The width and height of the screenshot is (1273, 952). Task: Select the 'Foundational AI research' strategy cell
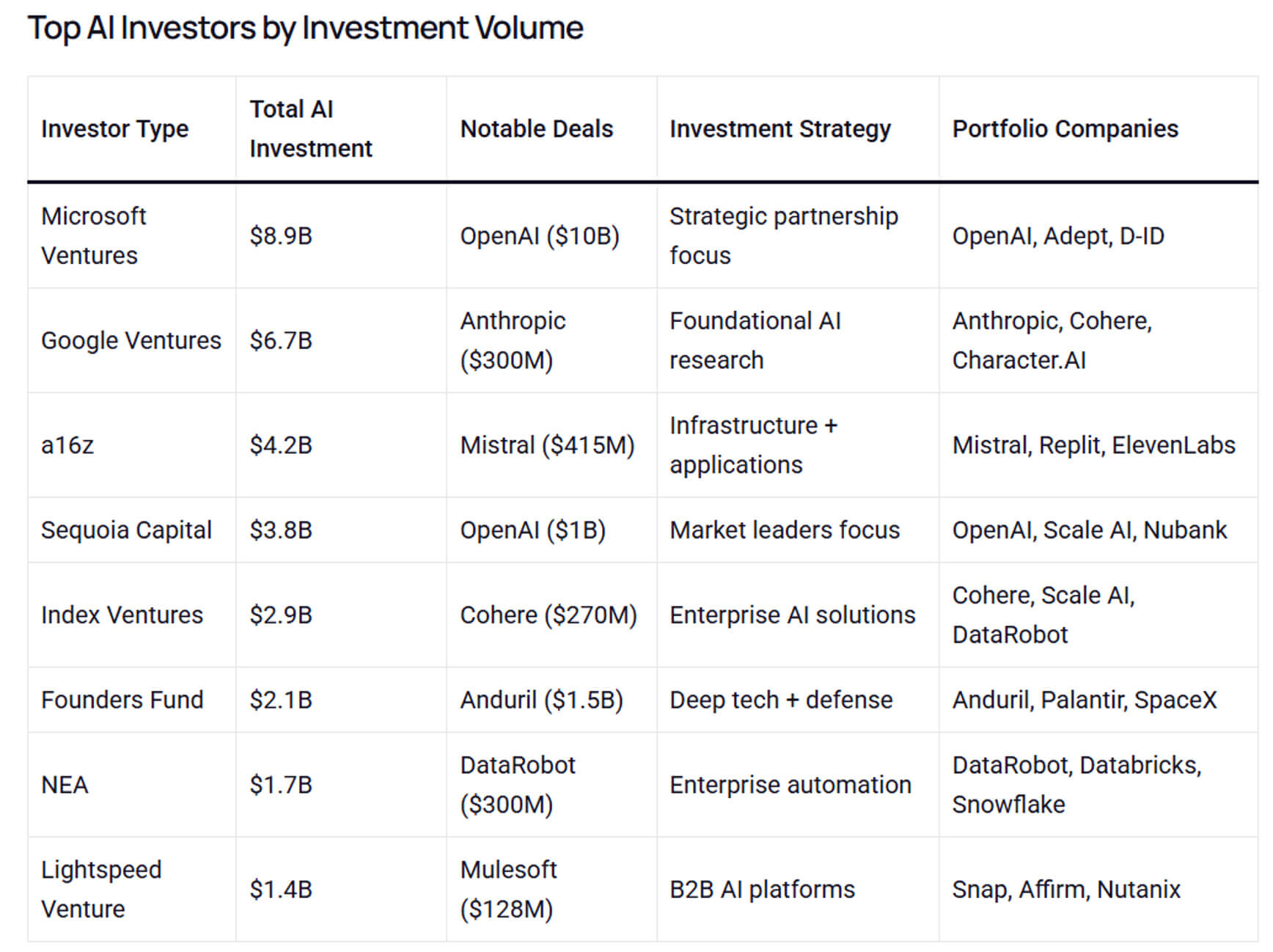(x=755, y=340)
